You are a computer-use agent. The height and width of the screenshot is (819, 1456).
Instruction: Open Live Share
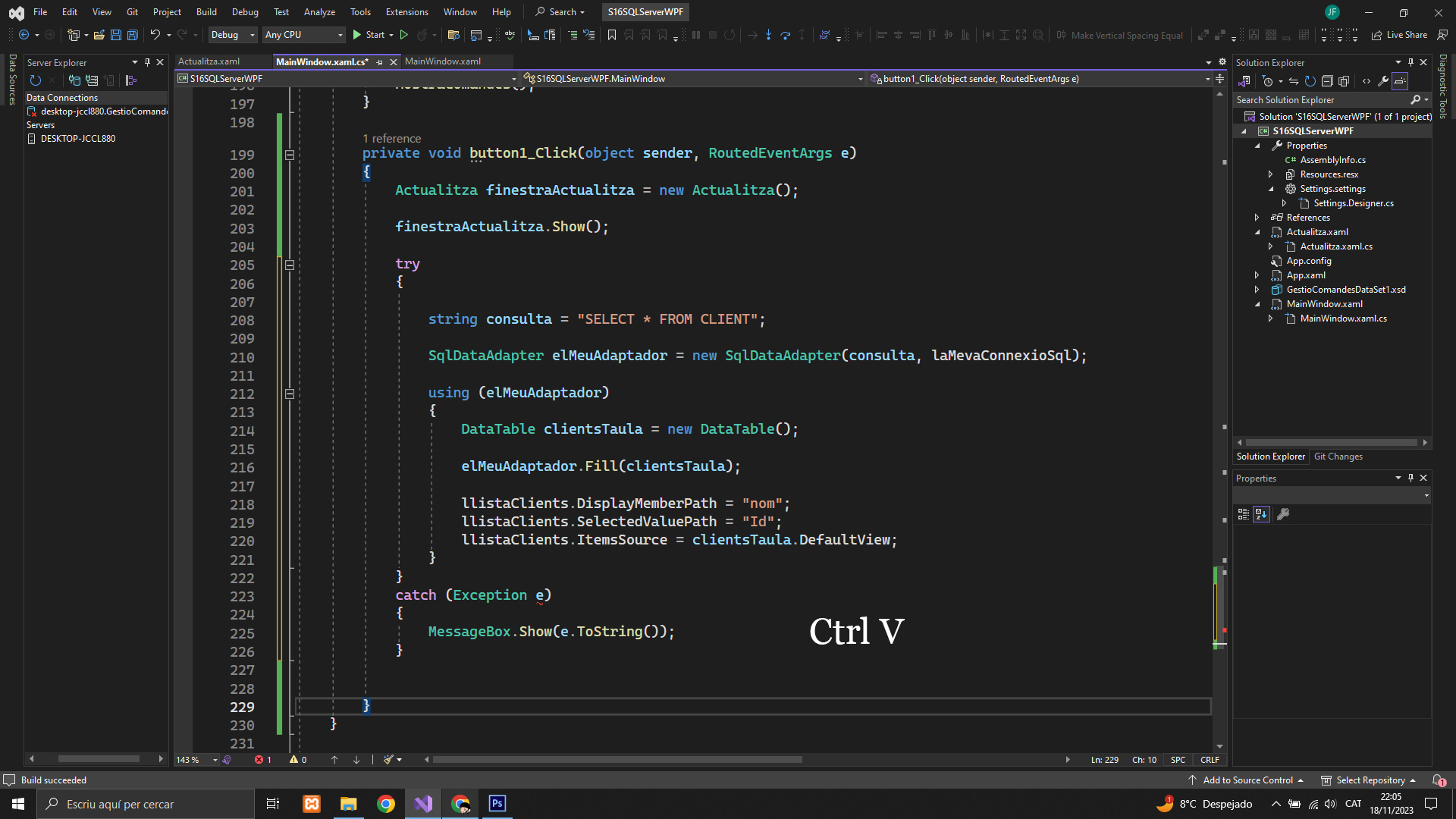click(1400, 35)
